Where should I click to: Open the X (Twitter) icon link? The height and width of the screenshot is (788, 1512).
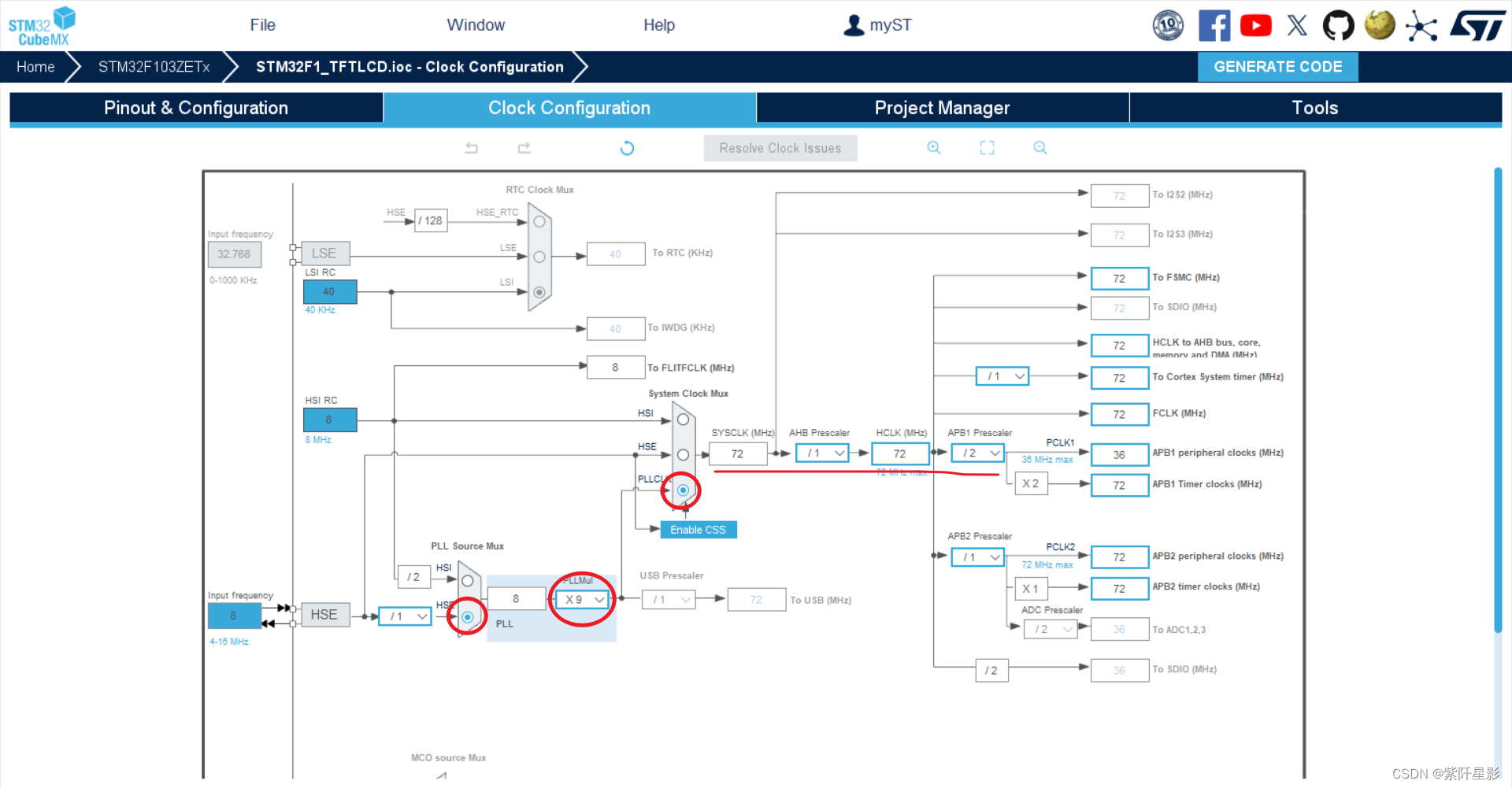coord(1297,25)
